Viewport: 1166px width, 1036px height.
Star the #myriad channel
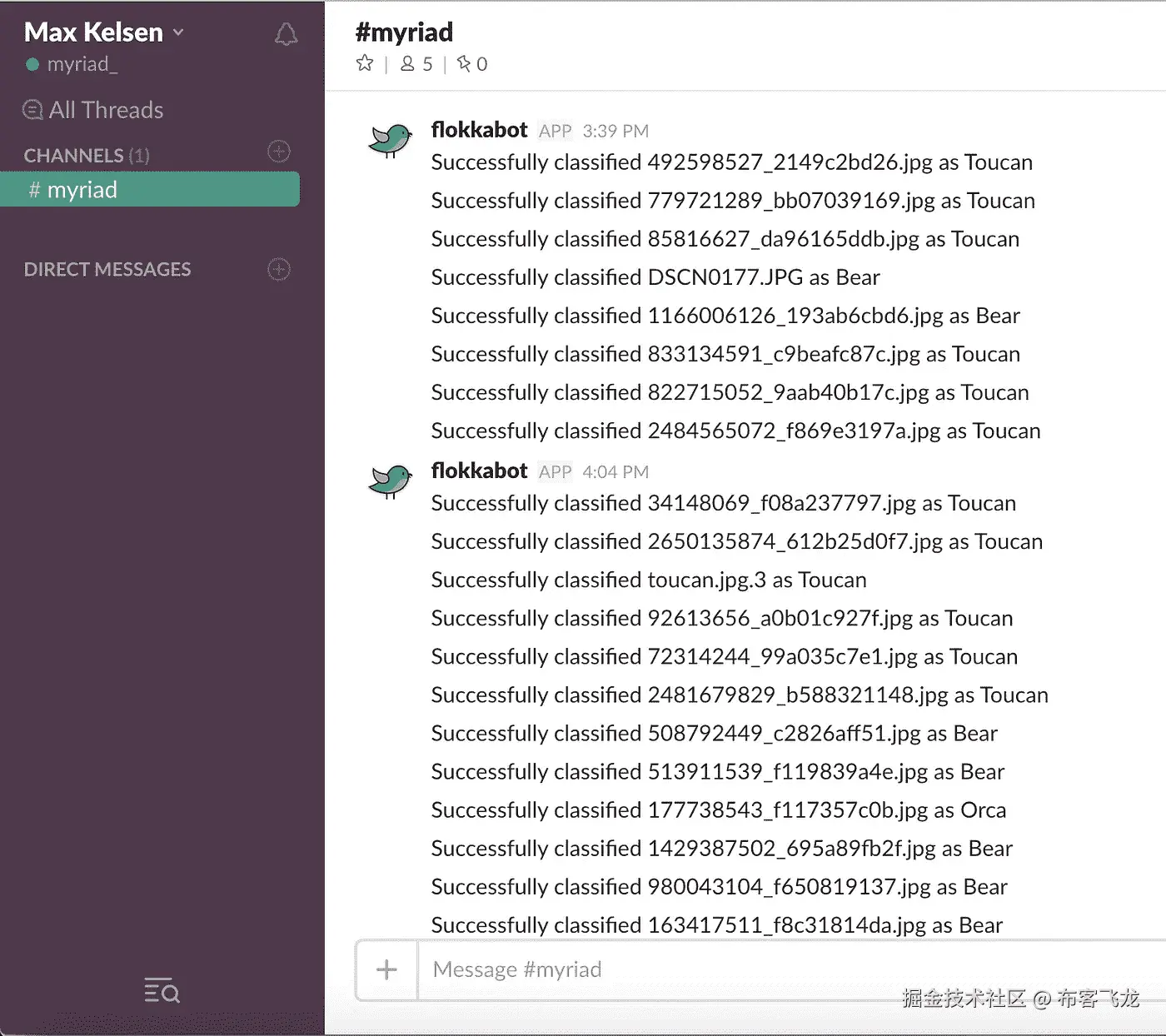tap(365, 63)
